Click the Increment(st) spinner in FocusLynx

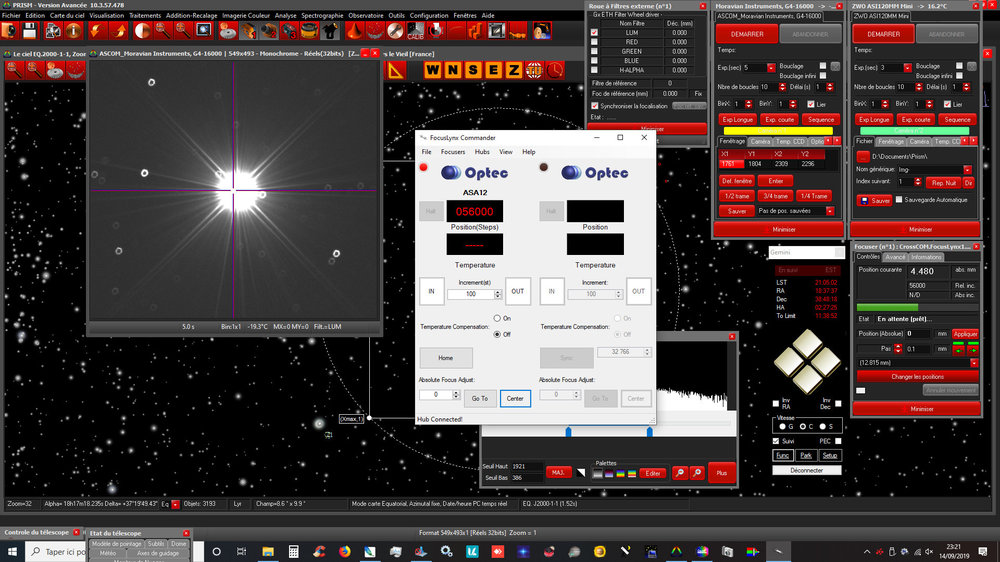tap(498, 294)
